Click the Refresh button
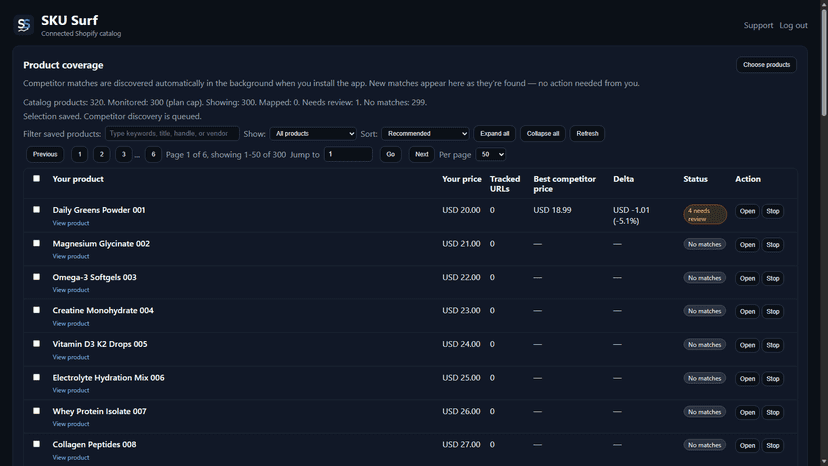Image resolution: width=828 pixels, height=466 pixels. tap(587, 134)
